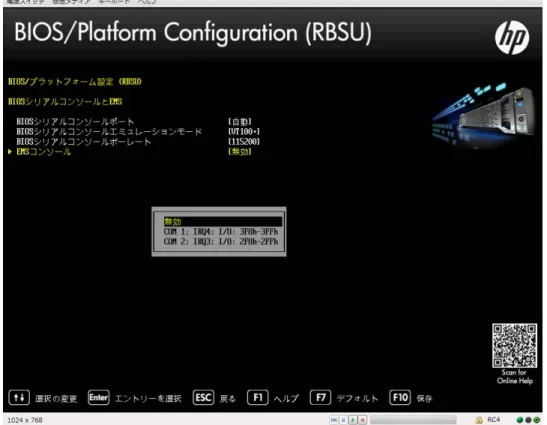Click the 保存 label next to F10

coord(424,398)
